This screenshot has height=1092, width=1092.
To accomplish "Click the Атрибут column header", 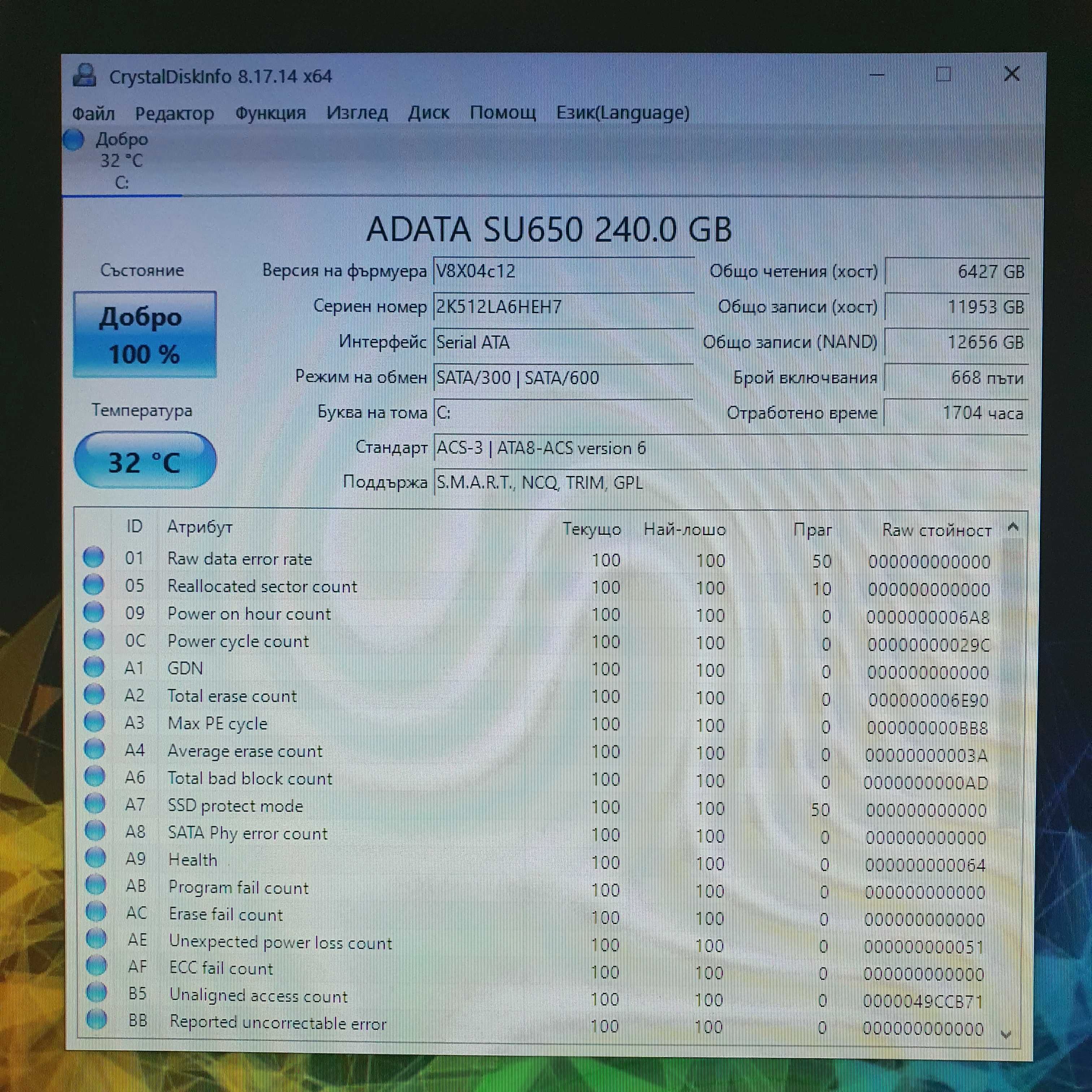I will point(200,527).
